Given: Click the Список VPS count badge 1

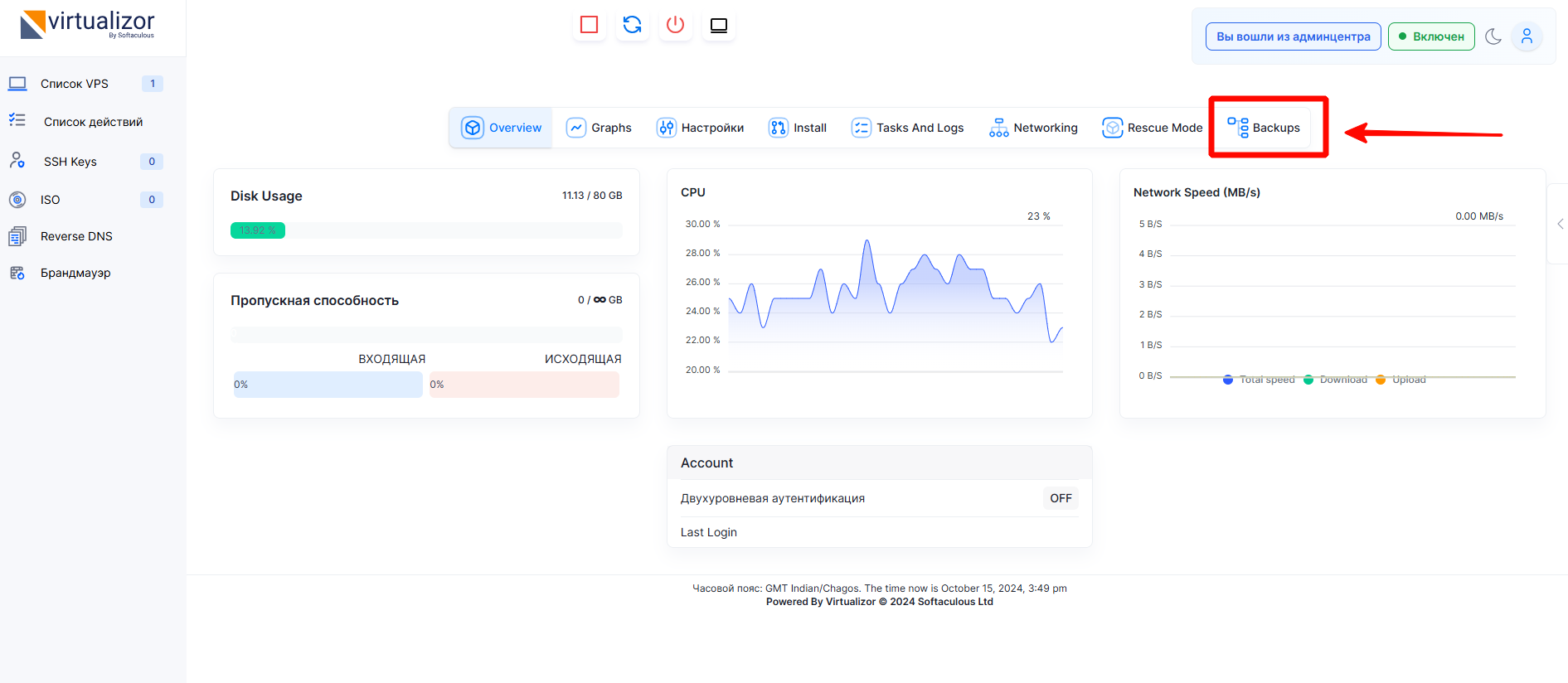Looking at the screenshot, I should (x=153, y=84).
